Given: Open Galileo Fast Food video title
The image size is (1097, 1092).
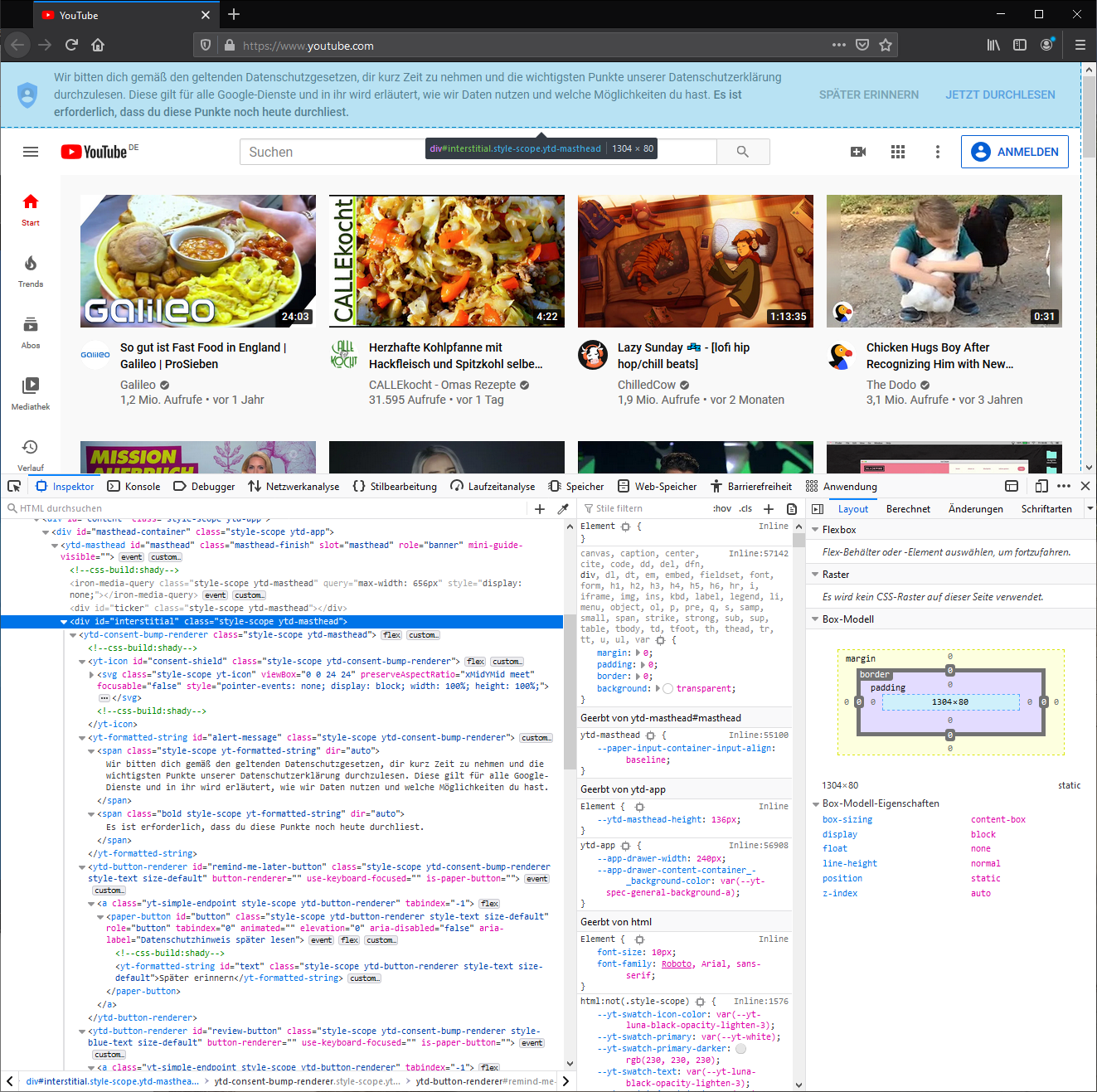Looking at the screenshot, I should click(203, 356).
